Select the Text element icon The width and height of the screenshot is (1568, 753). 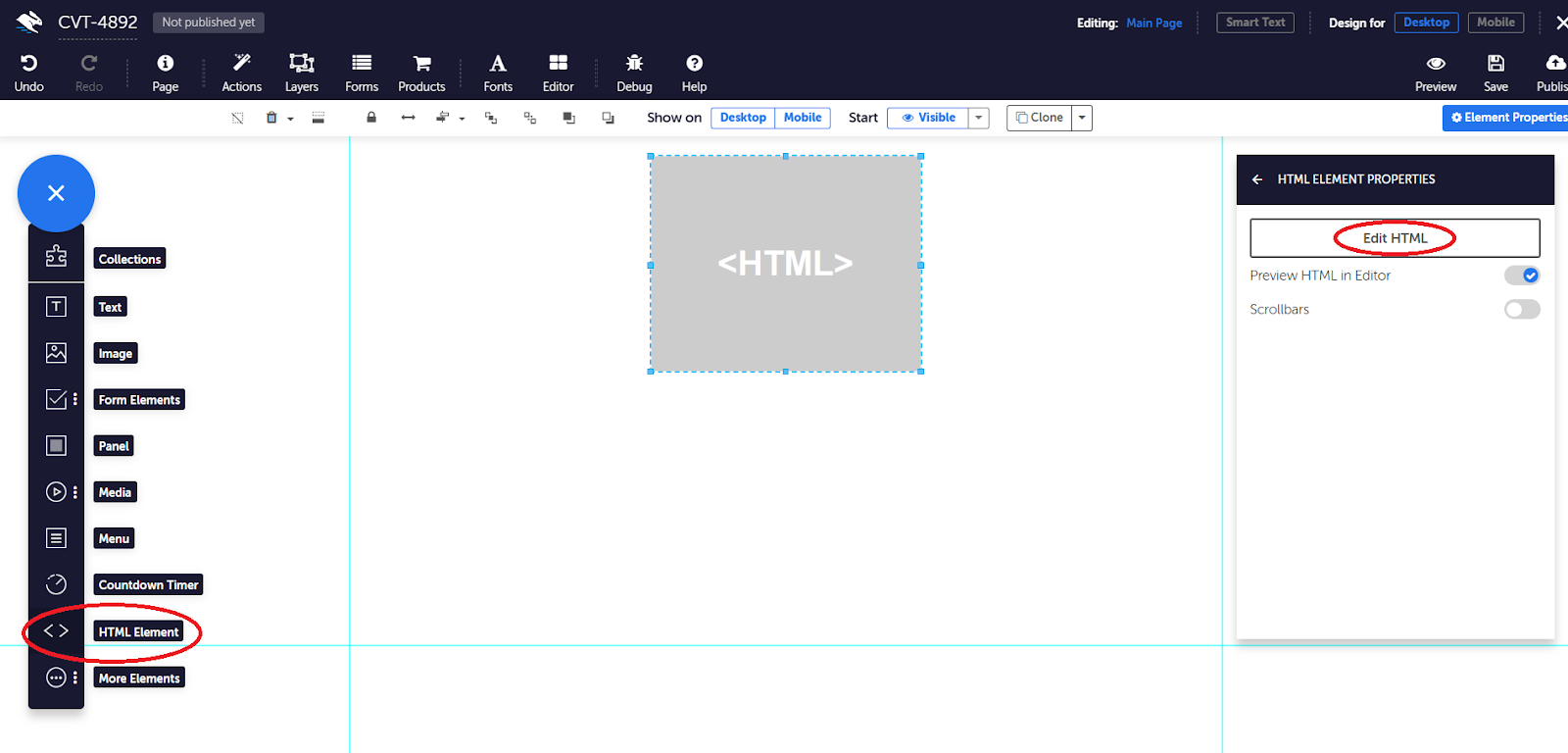click(x=56, y=307)
